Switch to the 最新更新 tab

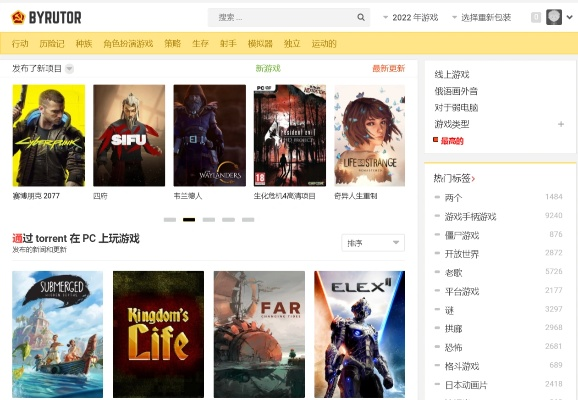click(x=389, y=68)
